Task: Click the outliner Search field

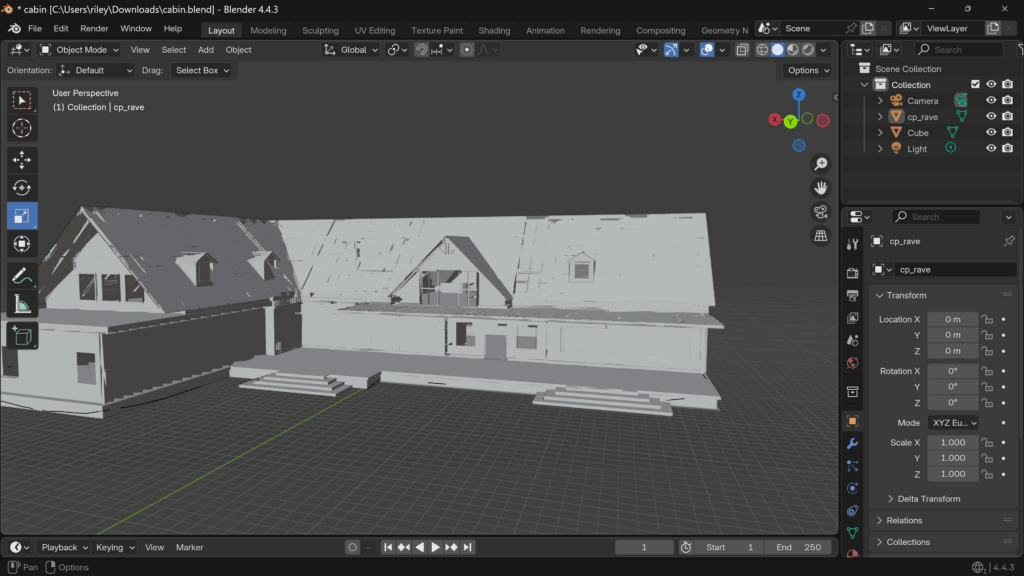Action: [x=958, y=50]
